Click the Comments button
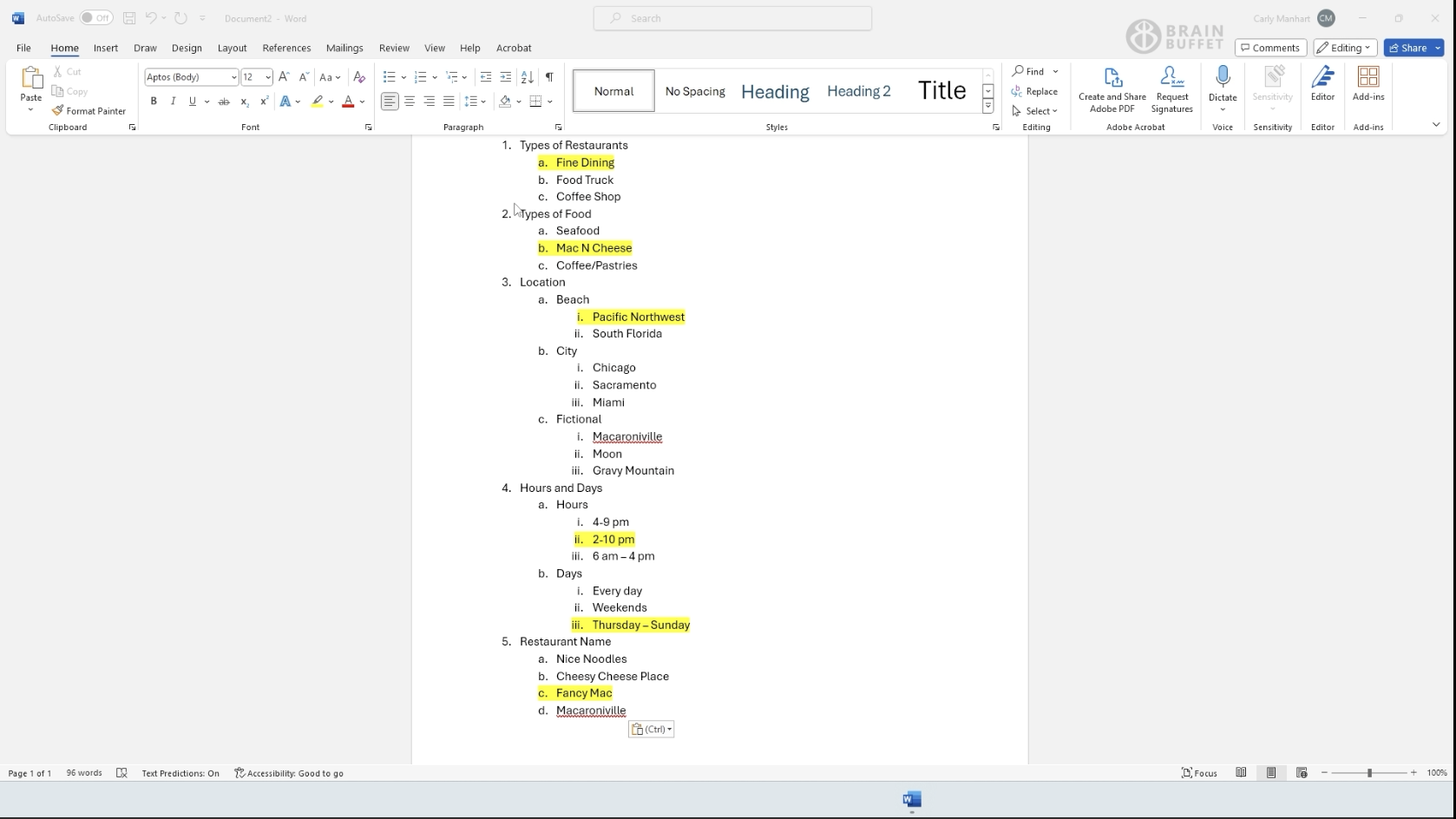The image size is (1456, 819). tap(1270, 48)
